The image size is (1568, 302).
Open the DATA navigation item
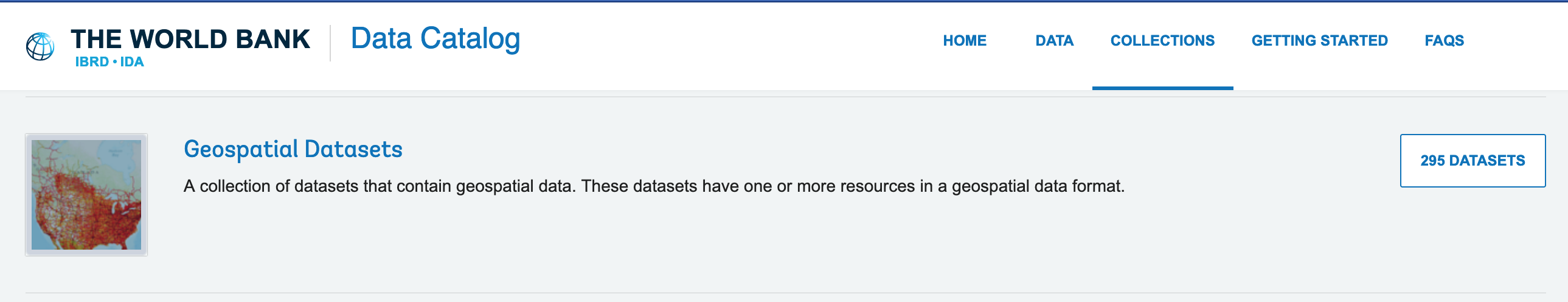click(1054, 41)
